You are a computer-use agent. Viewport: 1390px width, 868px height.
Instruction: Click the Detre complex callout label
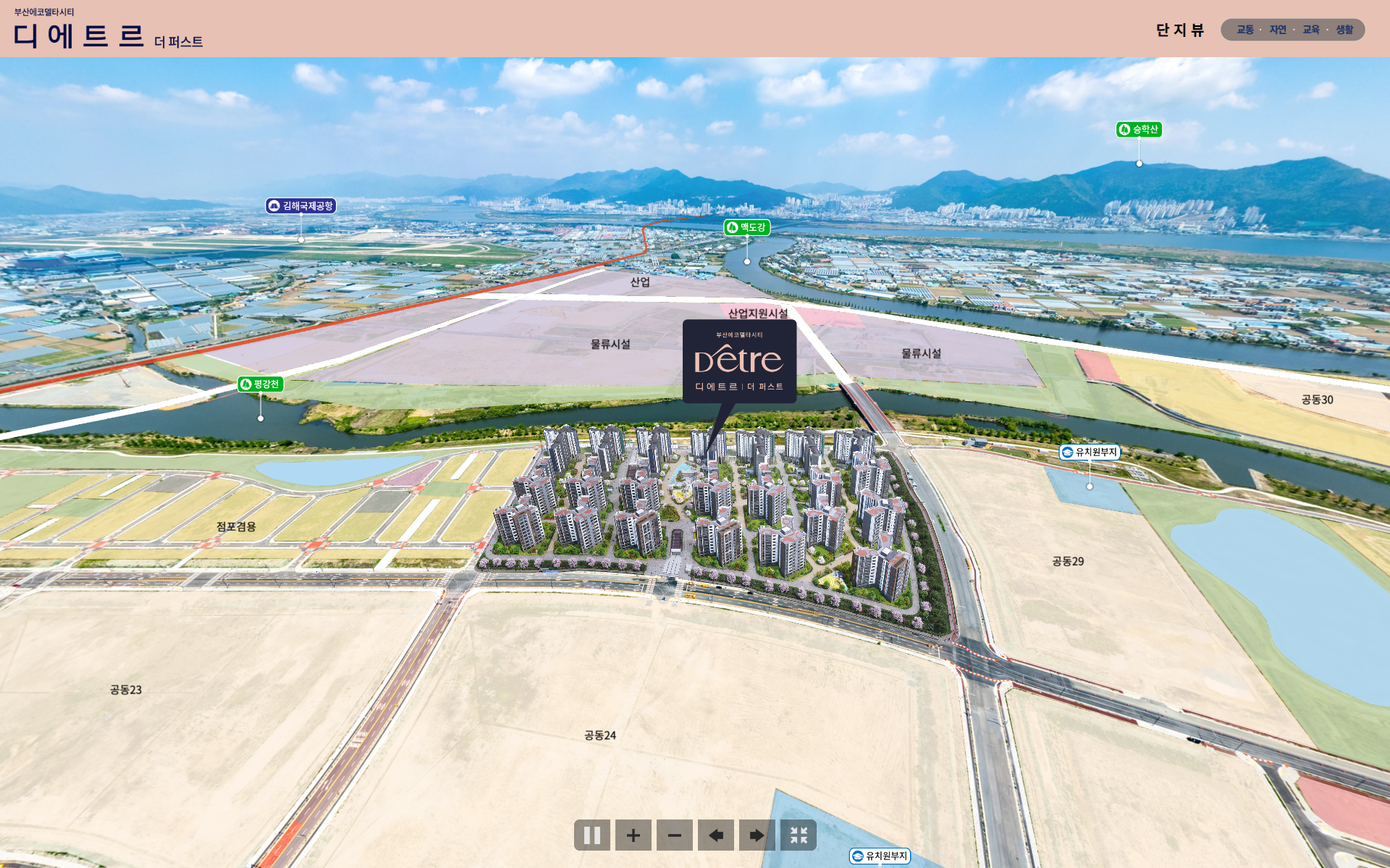click(739, 361)
